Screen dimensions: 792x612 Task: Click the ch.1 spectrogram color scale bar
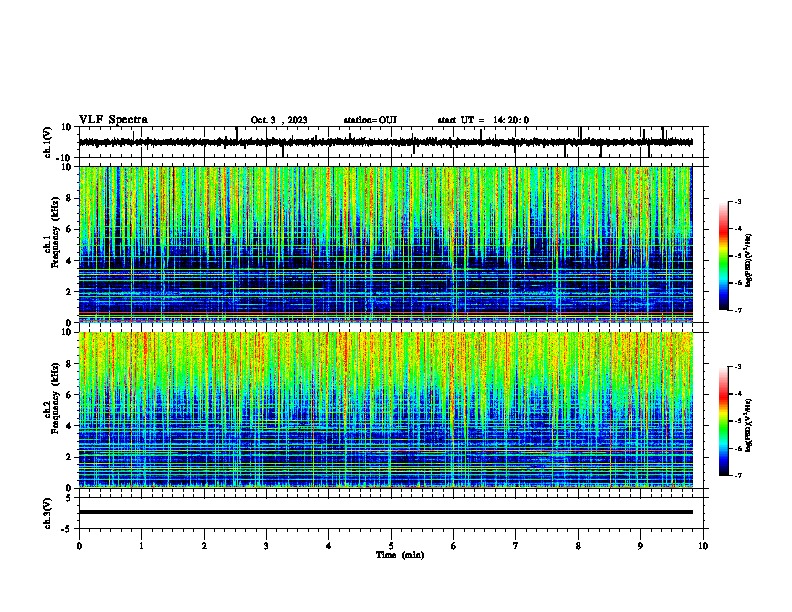pyautogui.click(x=724, y=256)
